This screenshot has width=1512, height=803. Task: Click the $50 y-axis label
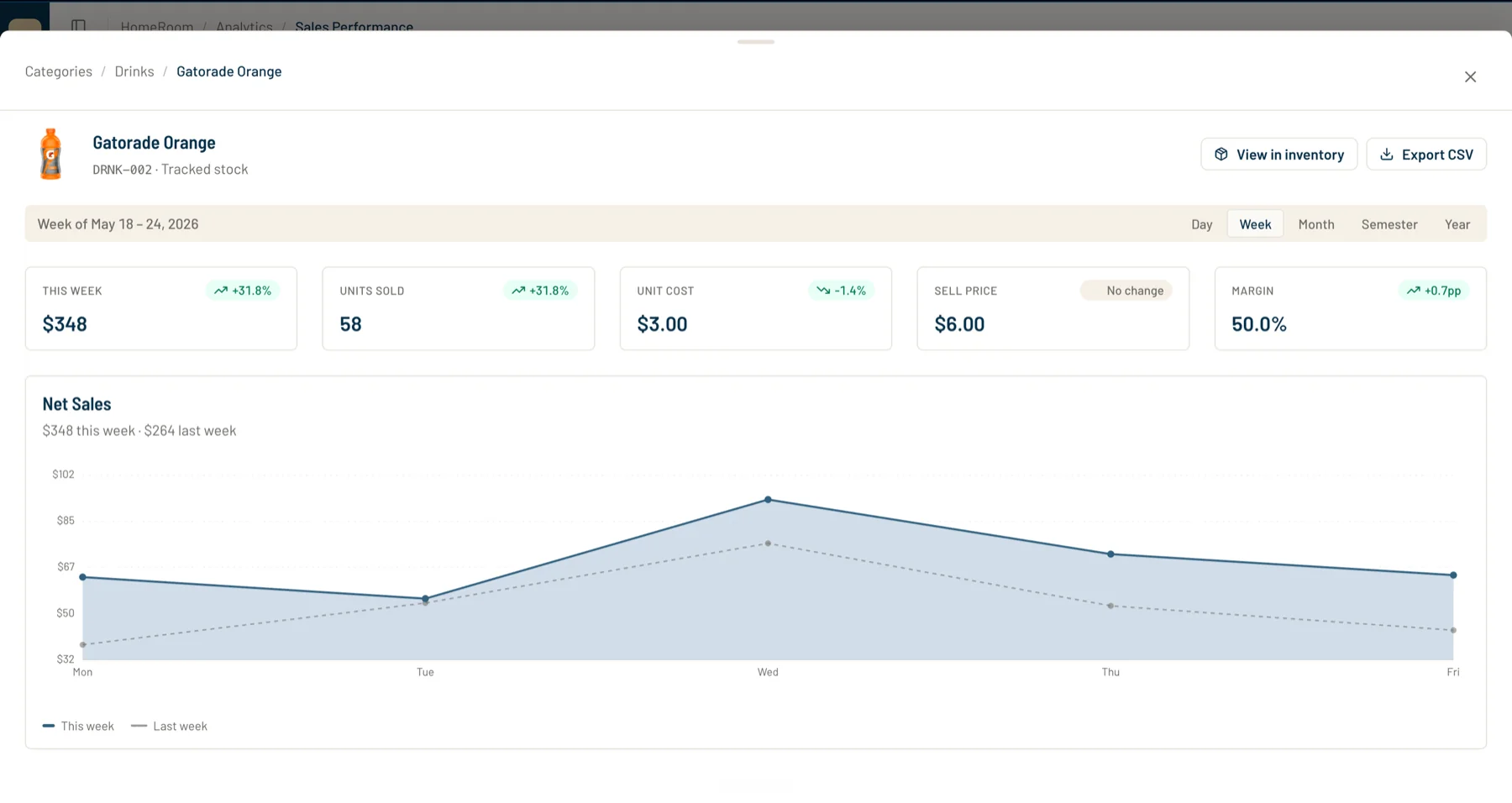coord(66,613)
